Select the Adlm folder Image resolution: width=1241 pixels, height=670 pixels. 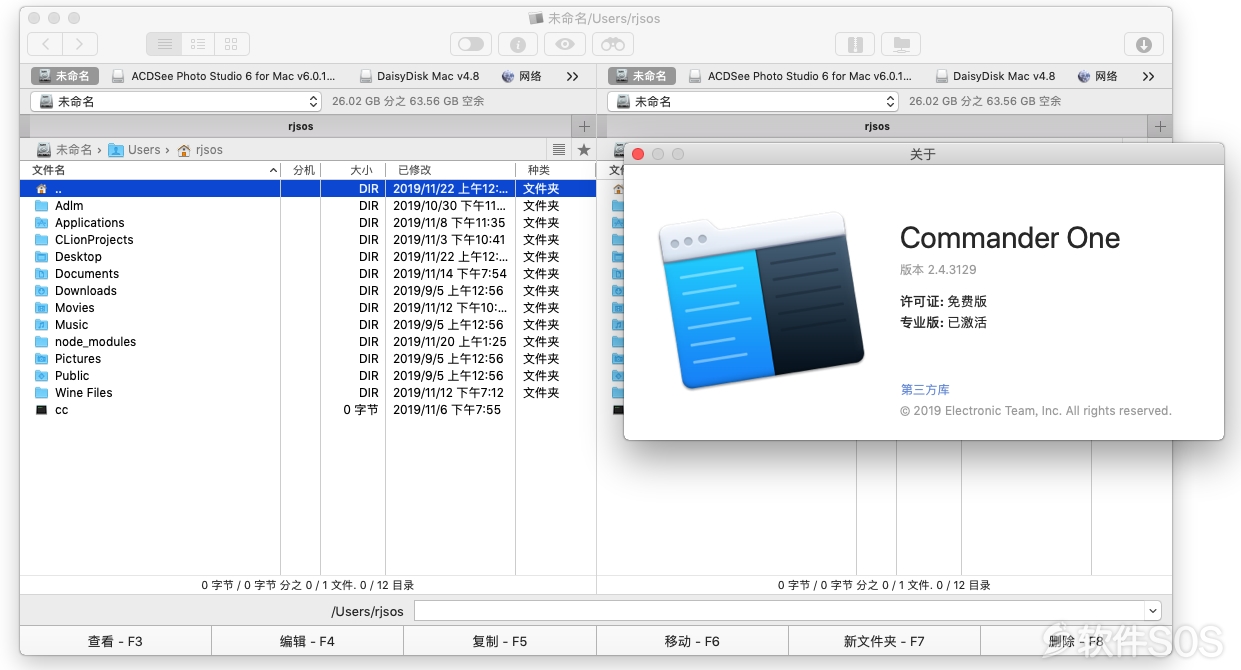pos(308,206)
